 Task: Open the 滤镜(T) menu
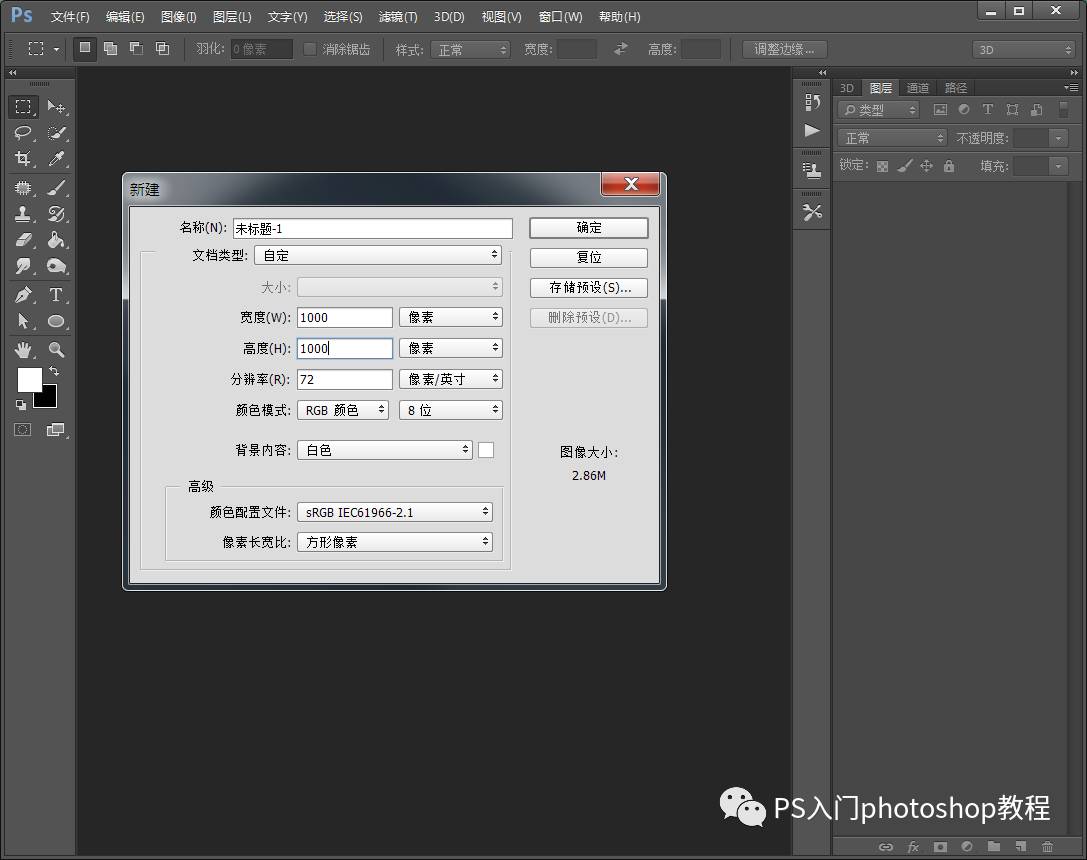tap(398, 17)
